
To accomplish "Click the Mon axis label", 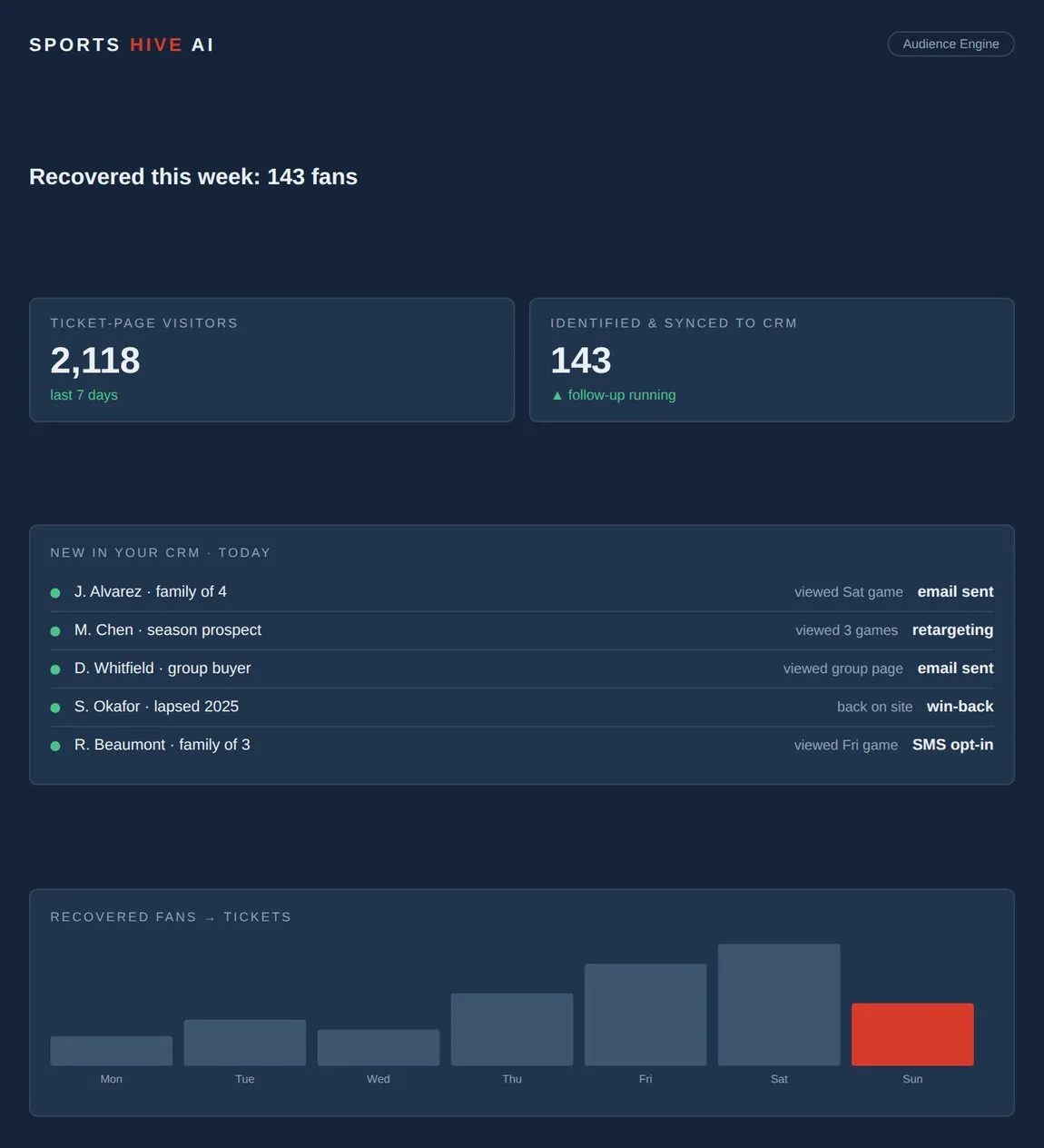I will [x=112, y=1079].
